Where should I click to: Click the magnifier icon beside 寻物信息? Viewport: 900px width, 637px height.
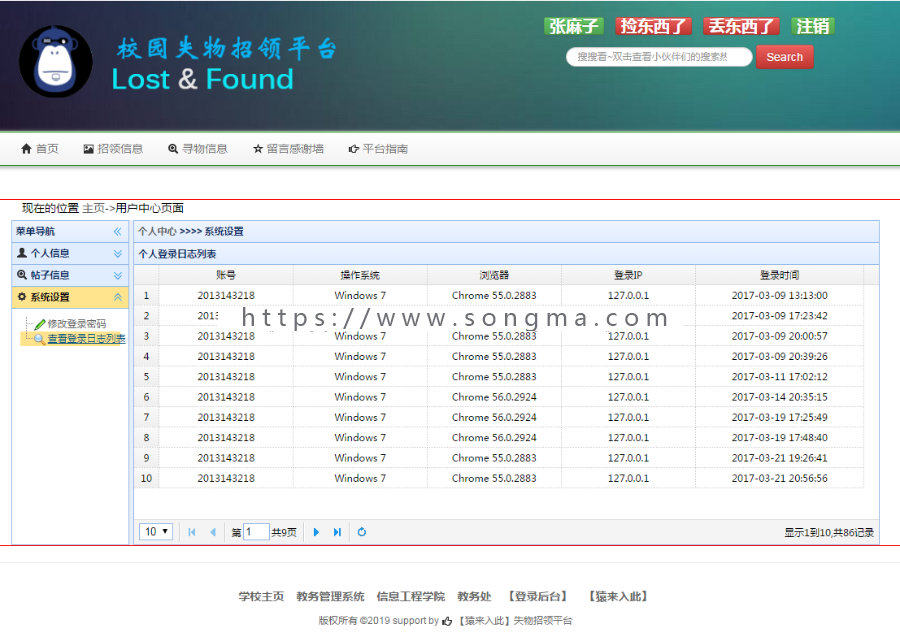tap(173, 149)
